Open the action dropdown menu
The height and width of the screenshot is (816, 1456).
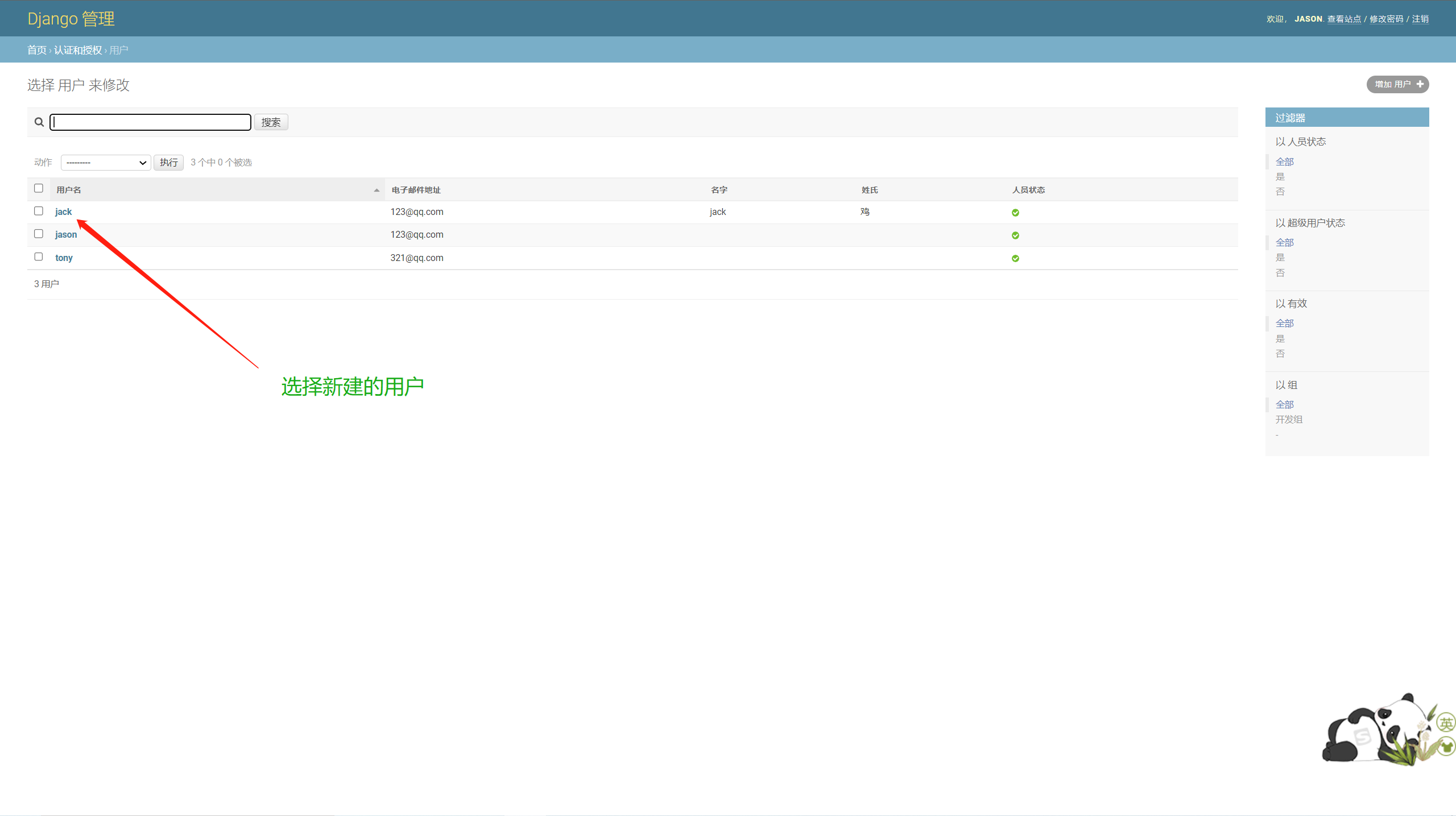[x=106, y=163]
